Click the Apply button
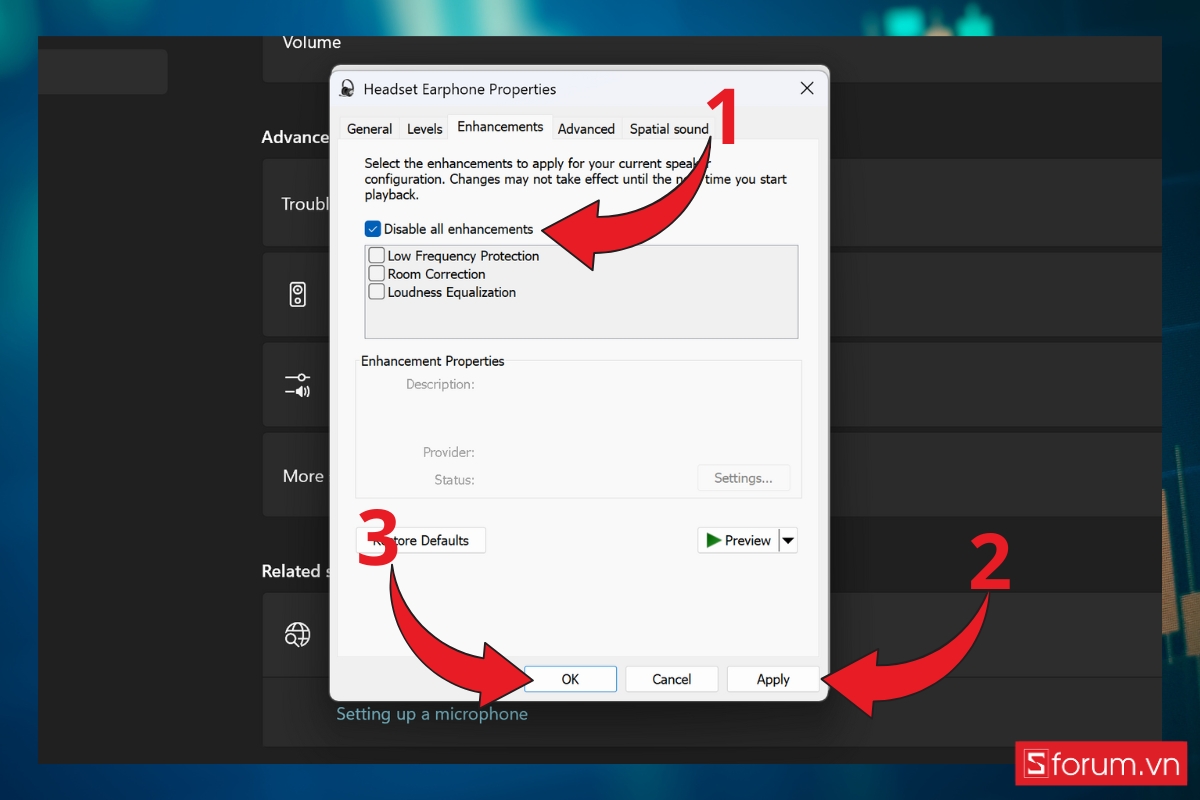 coord(773,679)
